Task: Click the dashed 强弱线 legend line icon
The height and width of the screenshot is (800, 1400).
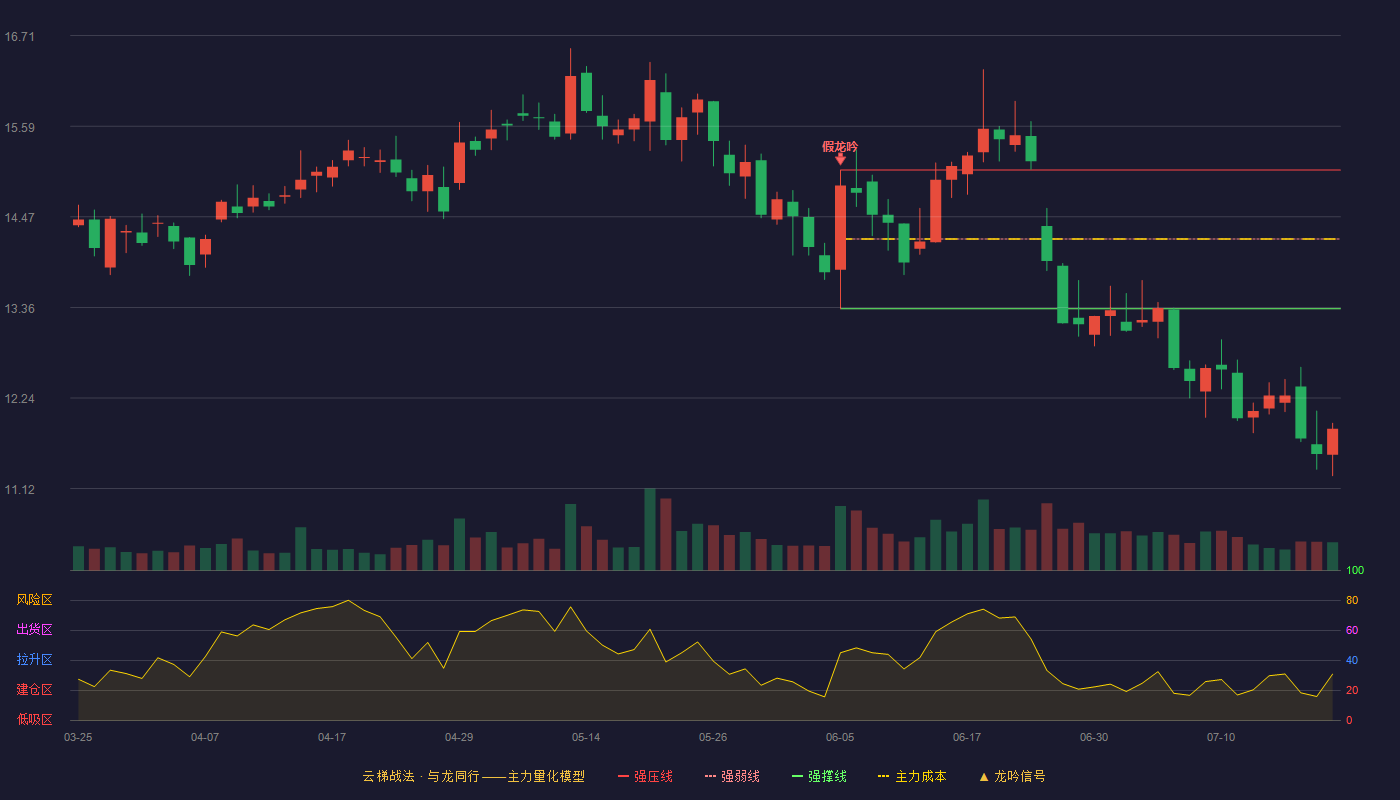Action: 710,776
